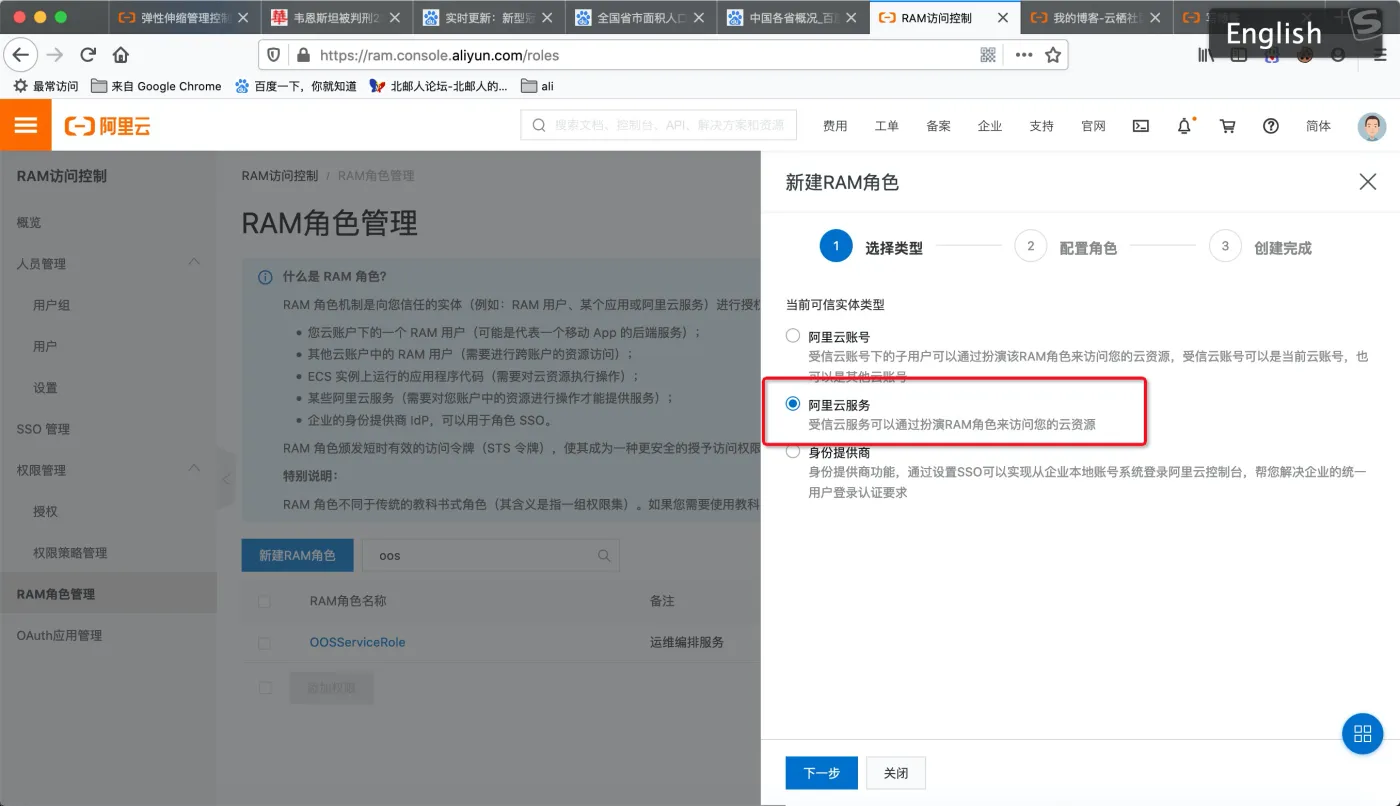Click the shield tracking protection icon
The width and height of the screenshot is (1400, 806).
click(274, 55)
